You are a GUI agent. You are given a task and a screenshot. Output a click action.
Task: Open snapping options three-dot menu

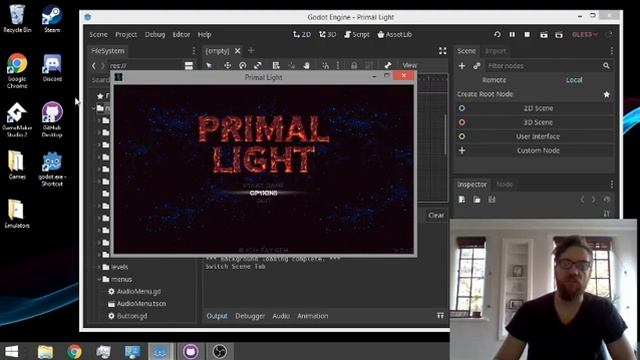click(x=338, y=65)
